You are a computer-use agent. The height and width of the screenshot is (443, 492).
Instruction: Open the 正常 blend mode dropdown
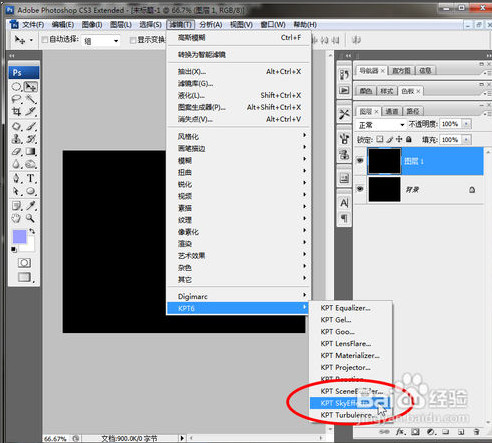pos(402,125)
